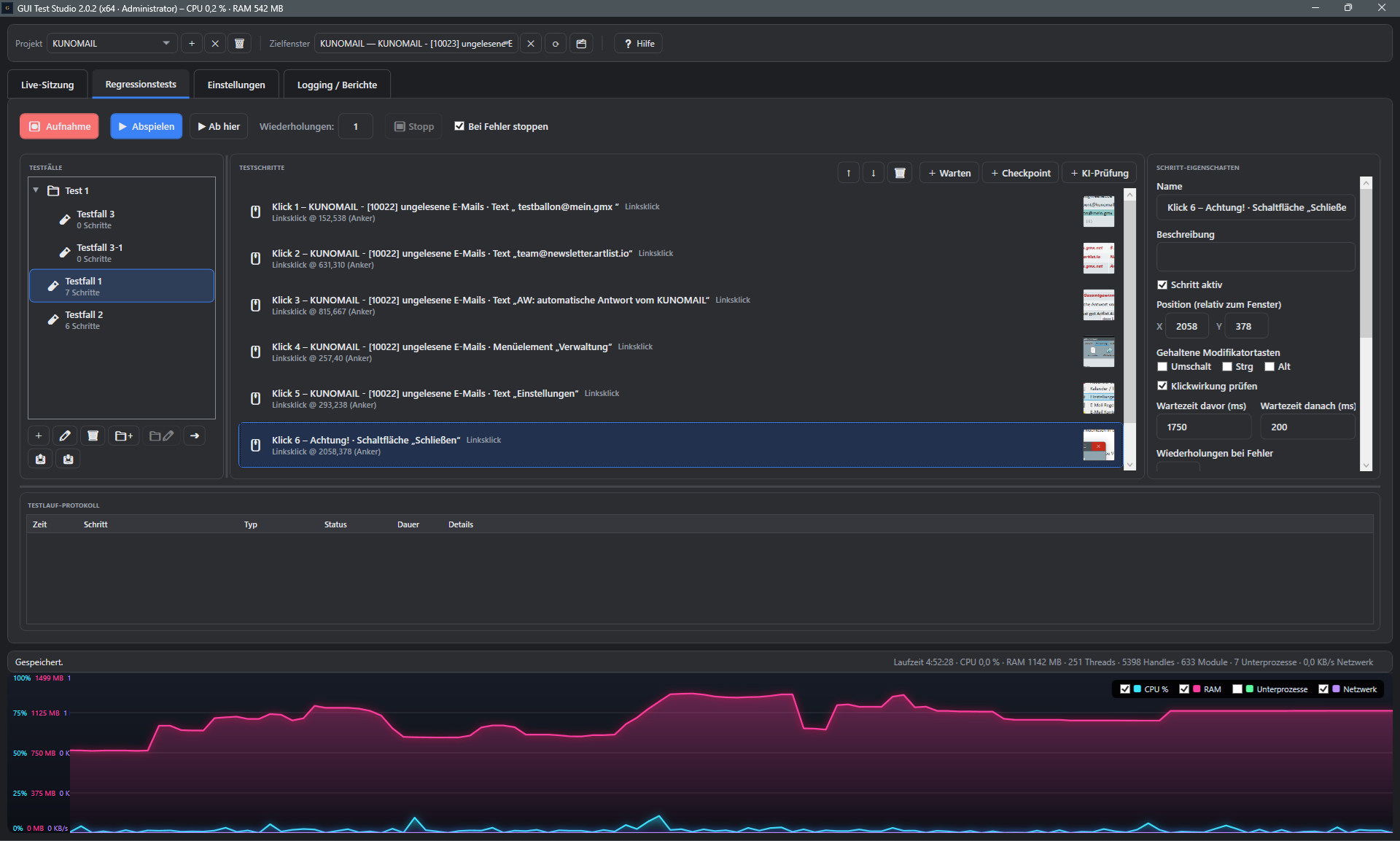Image resolution: width=1400 pixels, height=841 pixels.
Task: Open Hilfe with the question mark button
Action: tap(639, 44)
